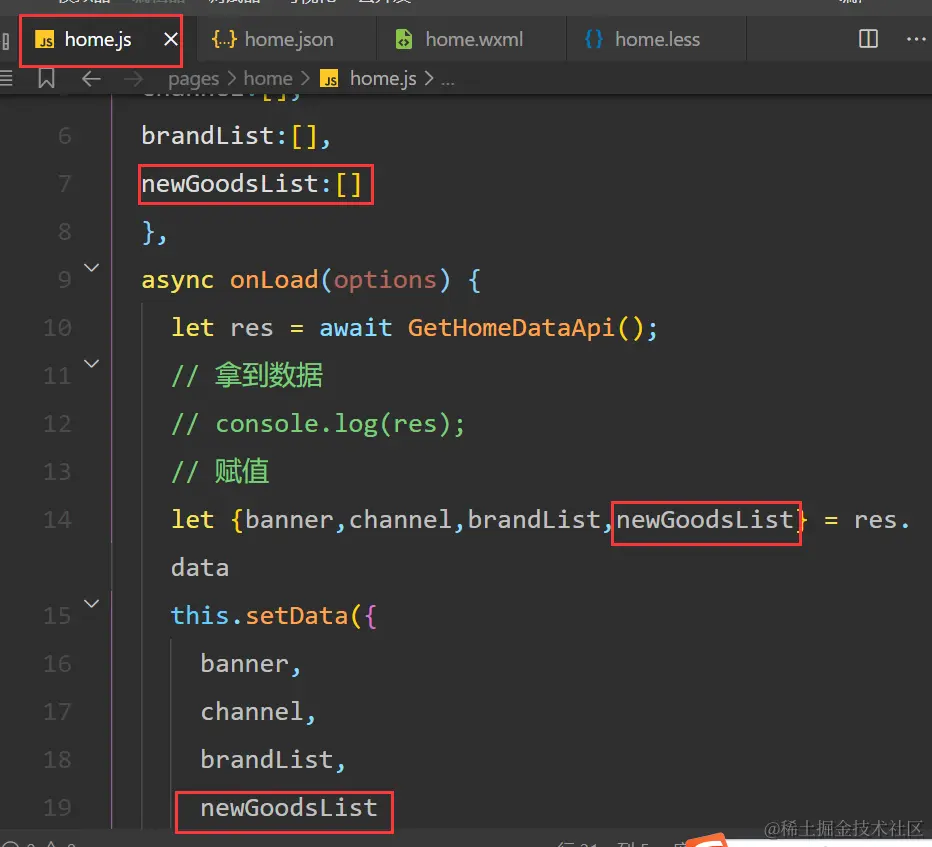Click the GetHomeDataApi function call
The width and height of the screenshot is (932, 847).
coord(511,328)
